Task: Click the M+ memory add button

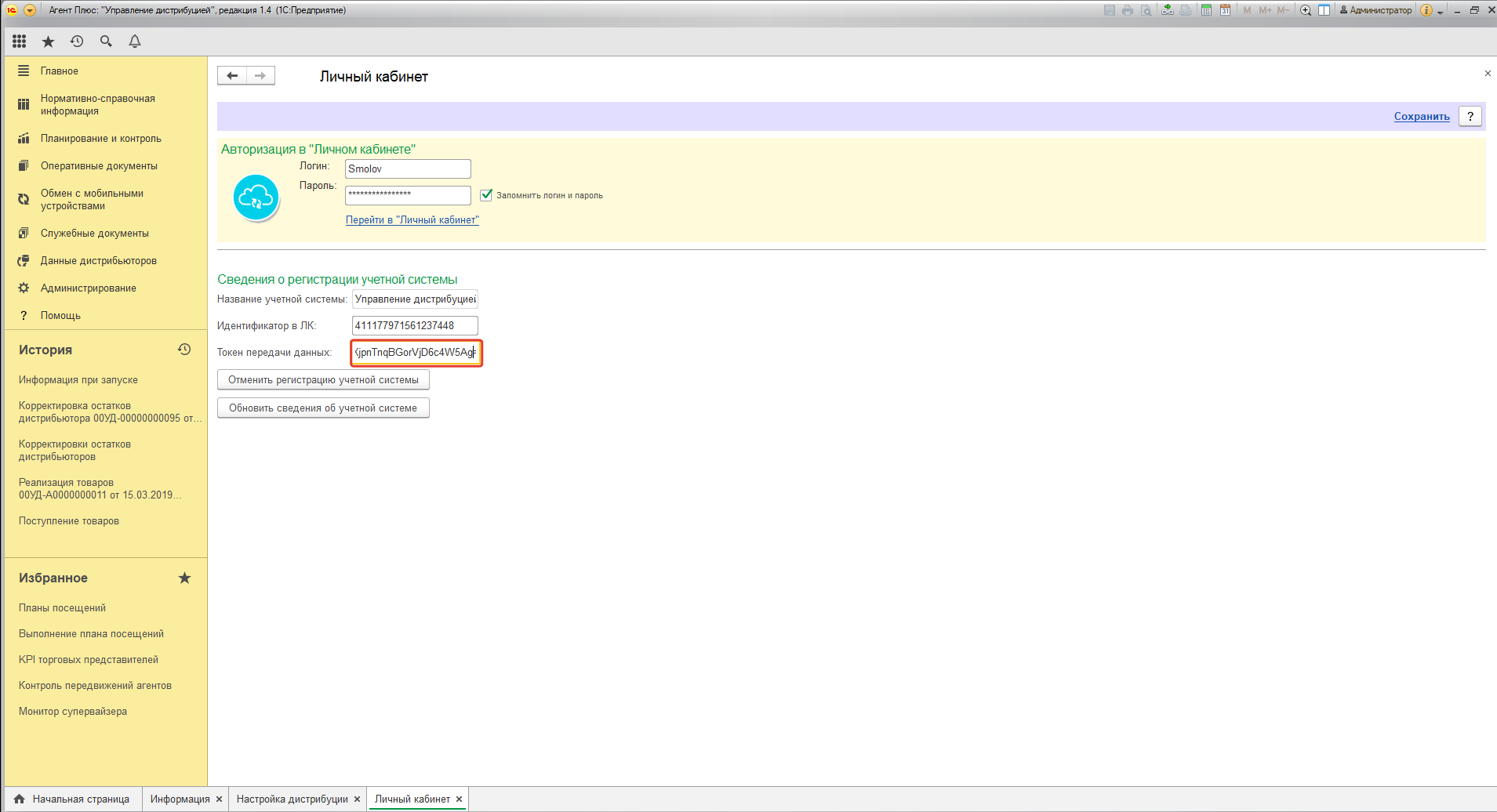Action: pos(1265,10)
